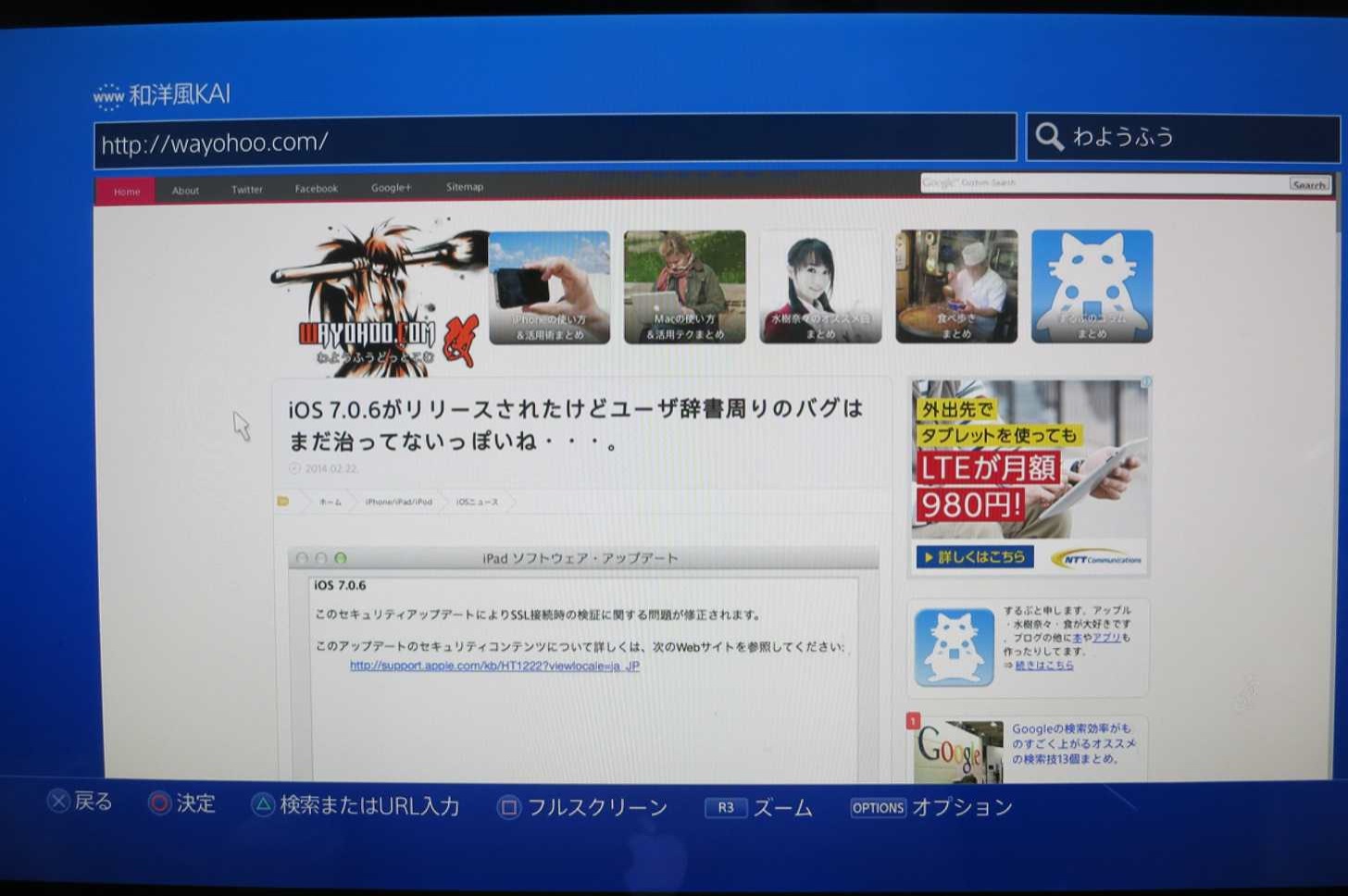This screenshot has width=1348, height=896.
Task: Open the Google+ menu item
Action: pyautogui.click(x=391, y=188)
